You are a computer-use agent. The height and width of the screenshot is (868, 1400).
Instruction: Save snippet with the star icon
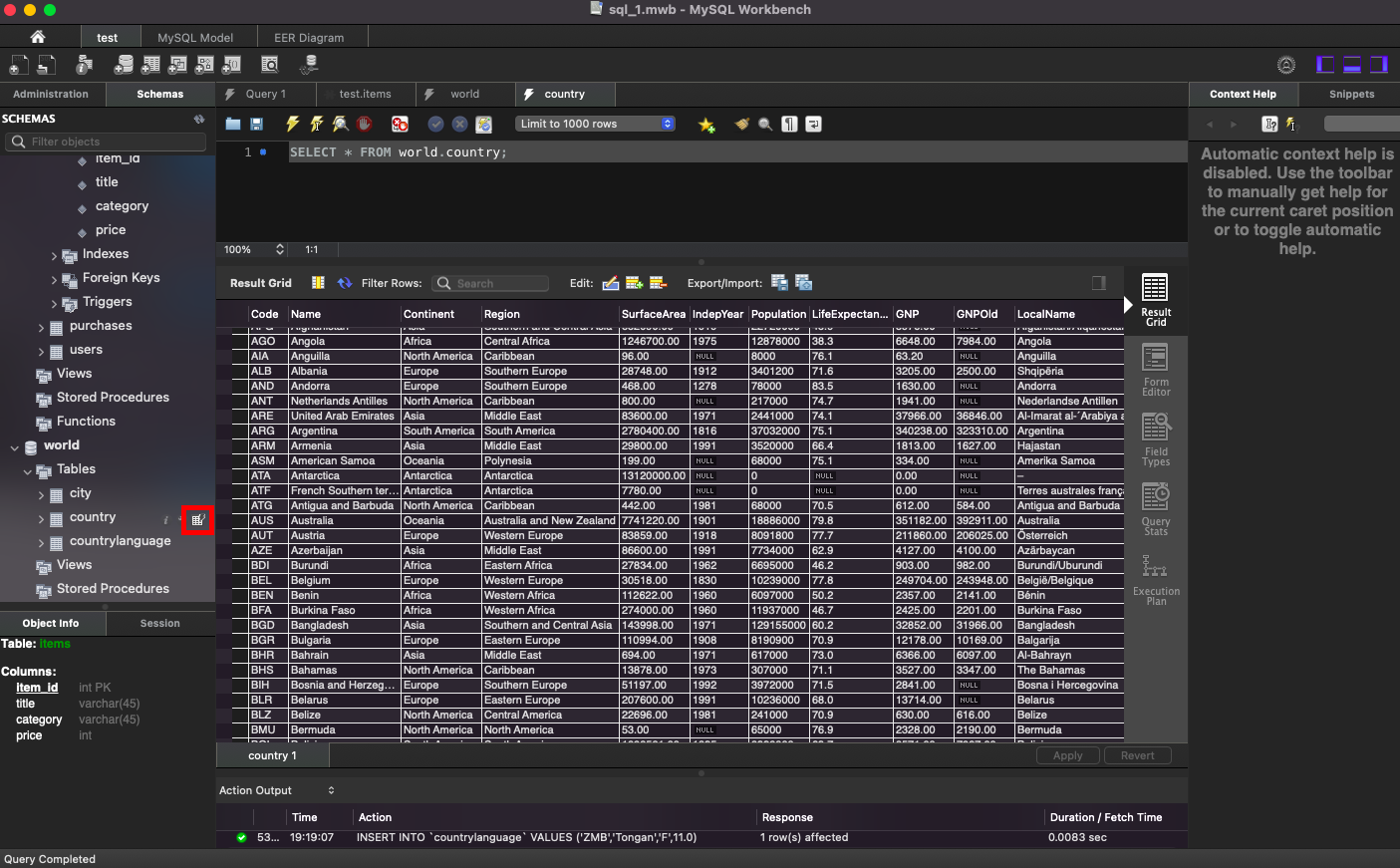pyautogui.click(x=706, y=125)
